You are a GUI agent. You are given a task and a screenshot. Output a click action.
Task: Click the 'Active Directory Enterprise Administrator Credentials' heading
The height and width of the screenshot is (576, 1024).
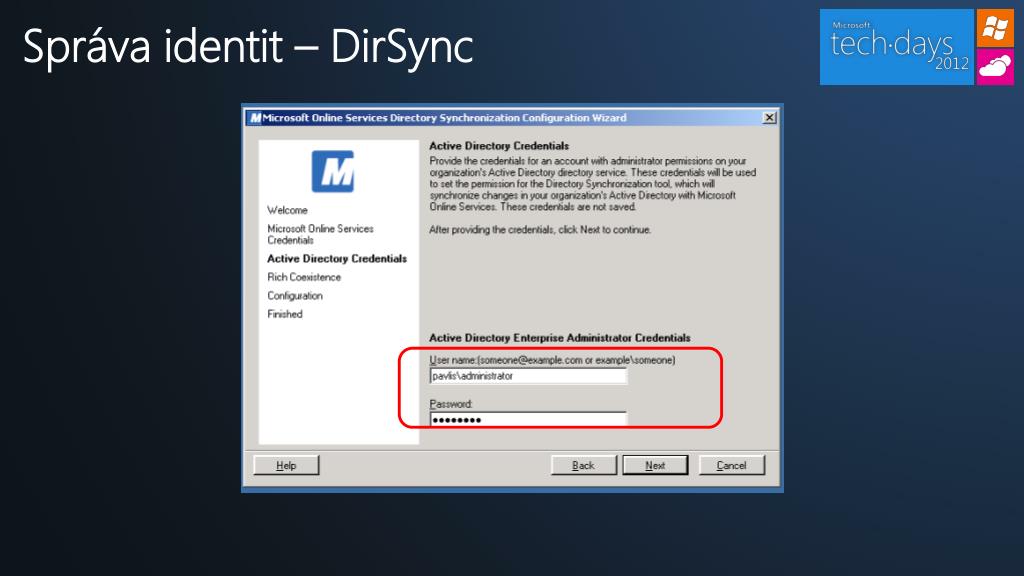tap(560, 338)
